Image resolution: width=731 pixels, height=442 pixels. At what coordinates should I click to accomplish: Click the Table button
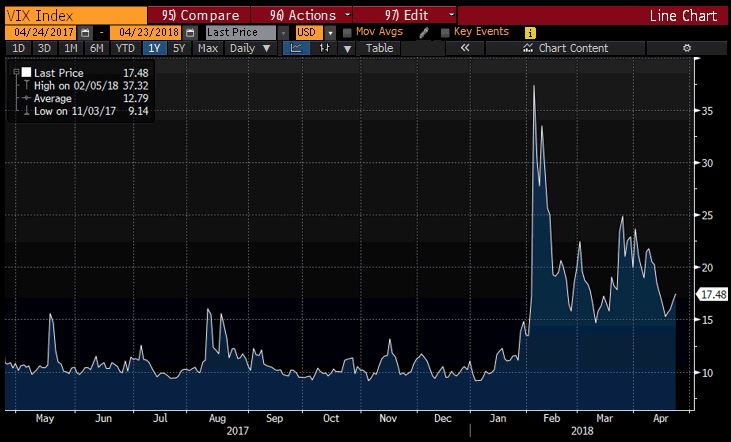click(x=379, y=48)
